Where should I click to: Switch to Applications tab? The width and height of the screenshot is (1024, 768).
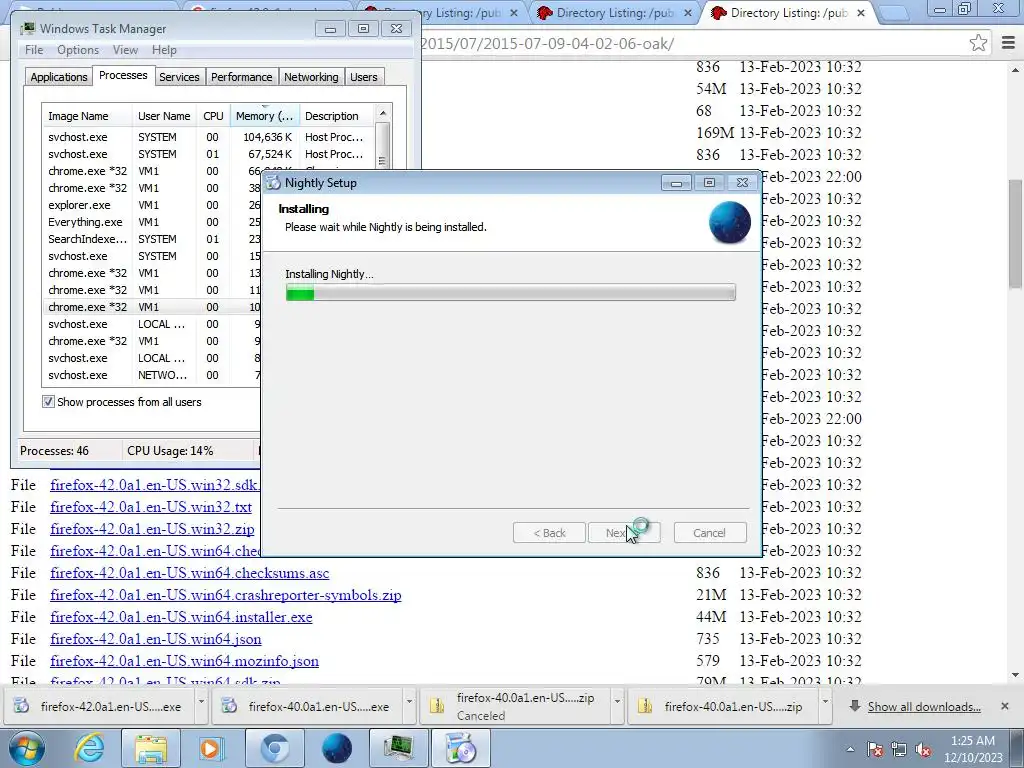click(59, 77)
